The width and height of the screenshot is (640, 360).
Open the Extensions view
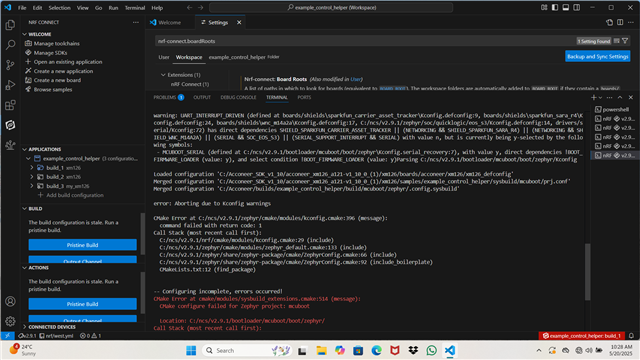[10, 105]
